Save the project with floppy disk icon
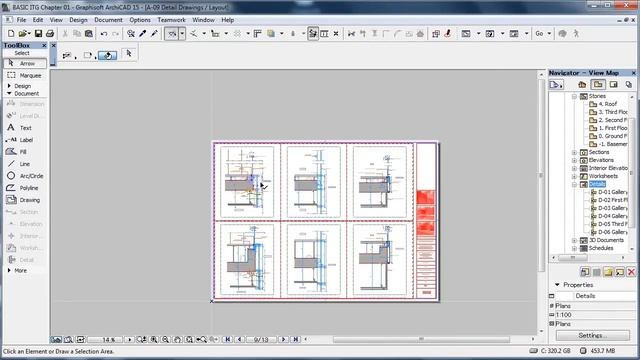 (x=38, y=33)
